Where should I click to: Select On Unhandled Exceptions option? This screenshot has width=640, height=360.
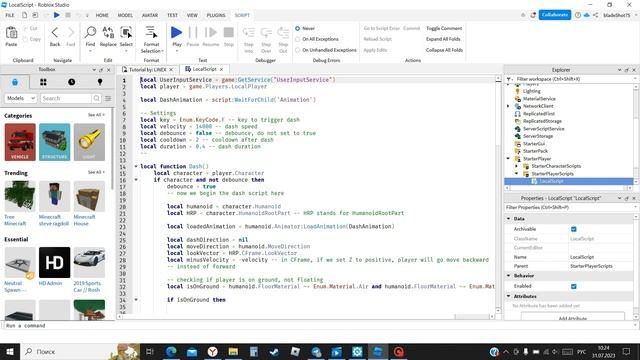click(298, 50)
